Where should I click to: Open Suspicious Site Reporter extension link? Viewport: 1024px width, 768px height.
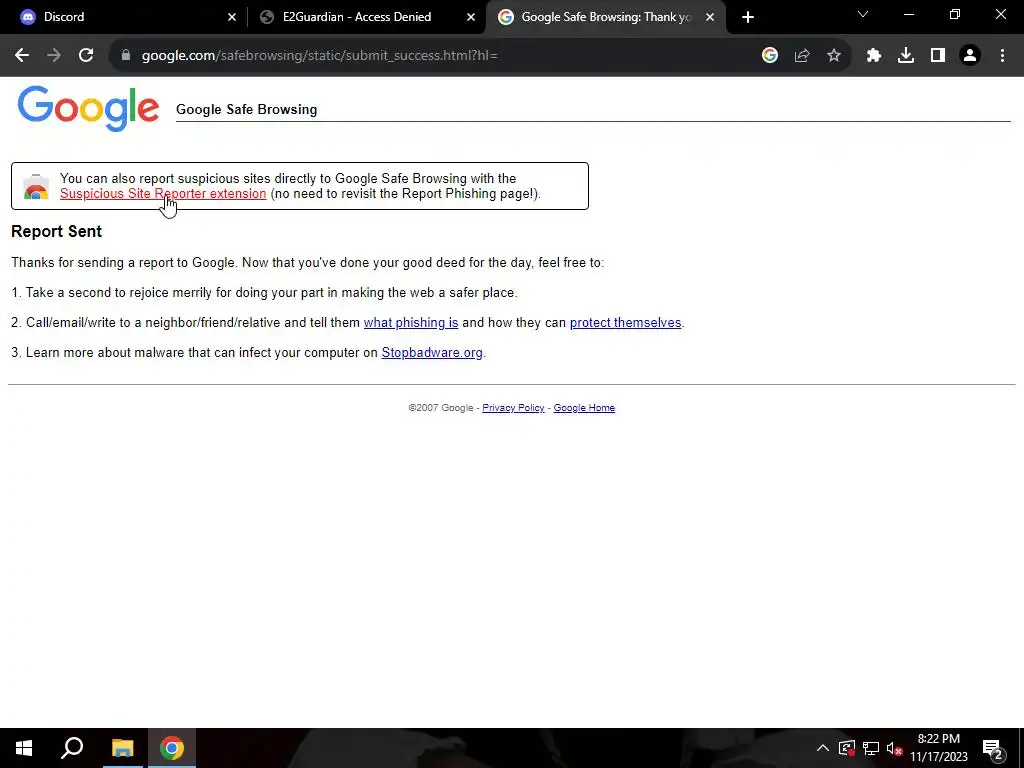[163, 194]
